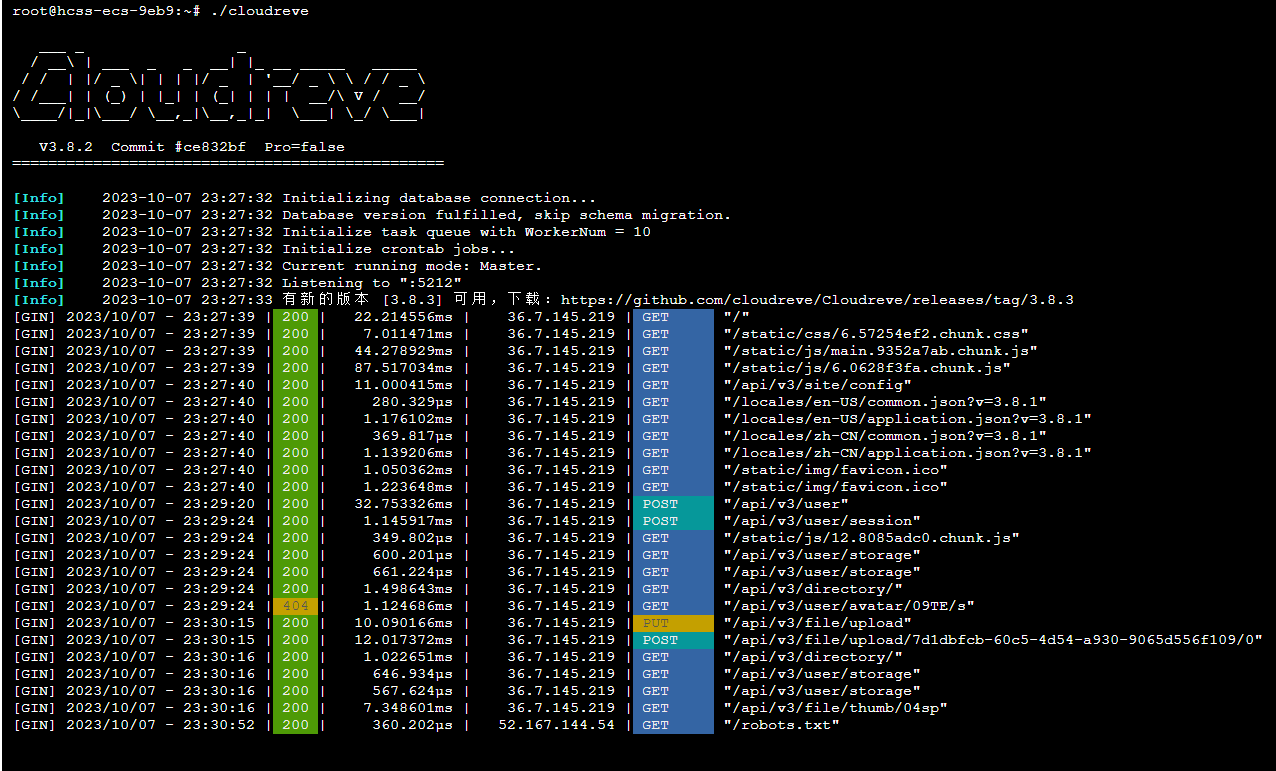
Task: Click the POST badge on the 1.145917ms row
Action: coord(673,521)
